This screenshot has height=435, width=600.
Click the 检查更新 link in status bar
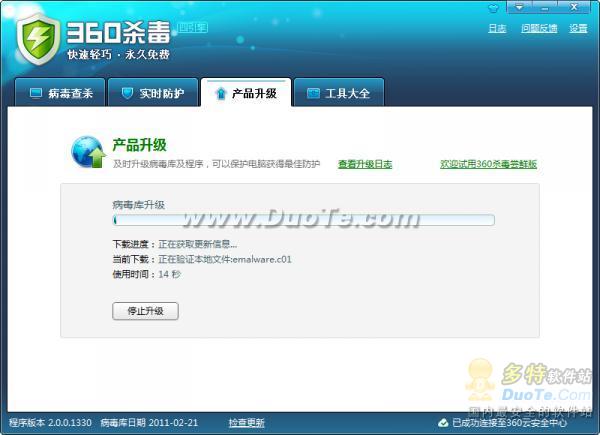click(x=246, y=423)
